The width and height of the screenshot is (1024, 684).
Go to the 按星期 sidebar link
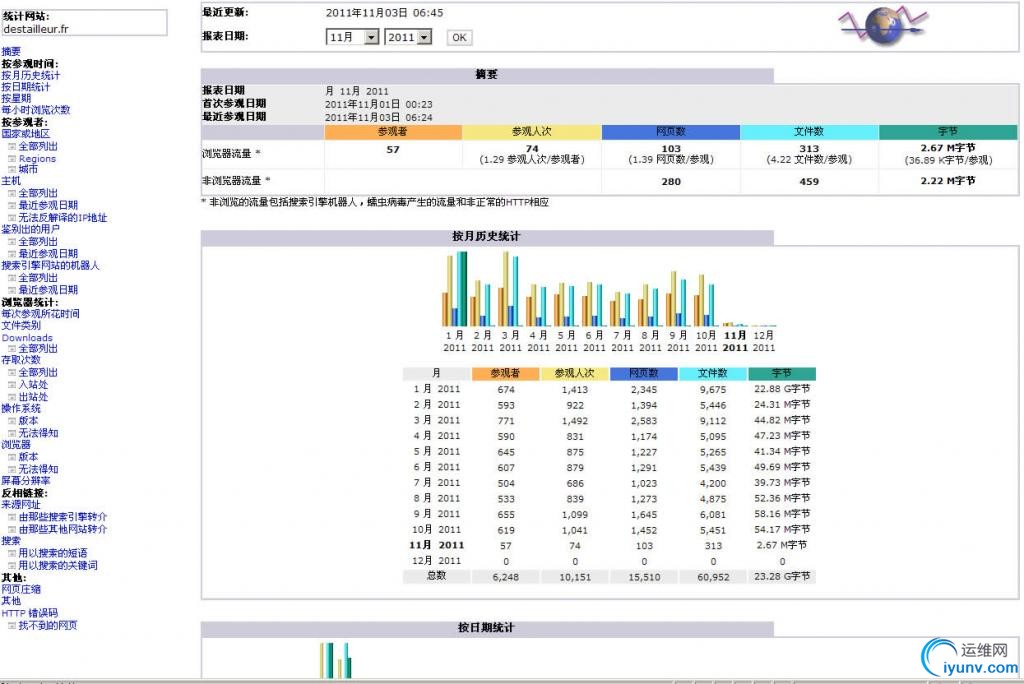(x=16, y=99)
